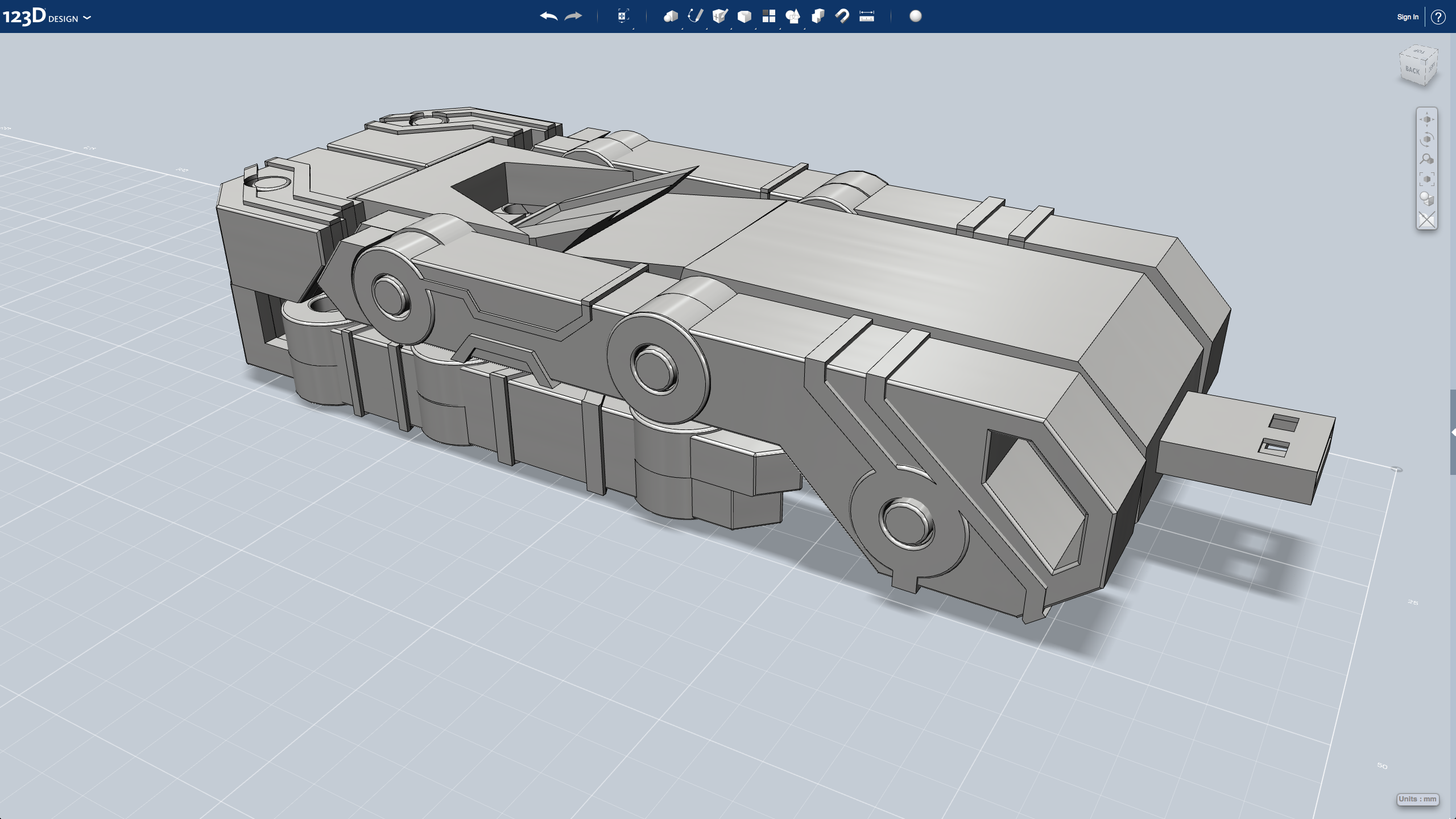Viewport: 1456px width, 819px height.
Task: Toggle the Snap magnet tool
Action: (x=842, y=16)
